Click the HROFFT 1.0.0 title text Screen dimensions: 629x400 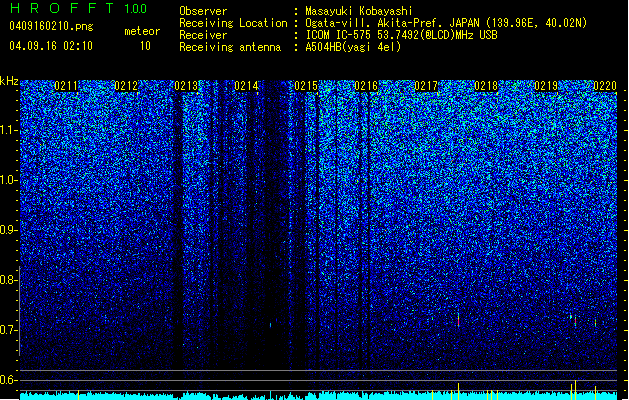(79, 8)
